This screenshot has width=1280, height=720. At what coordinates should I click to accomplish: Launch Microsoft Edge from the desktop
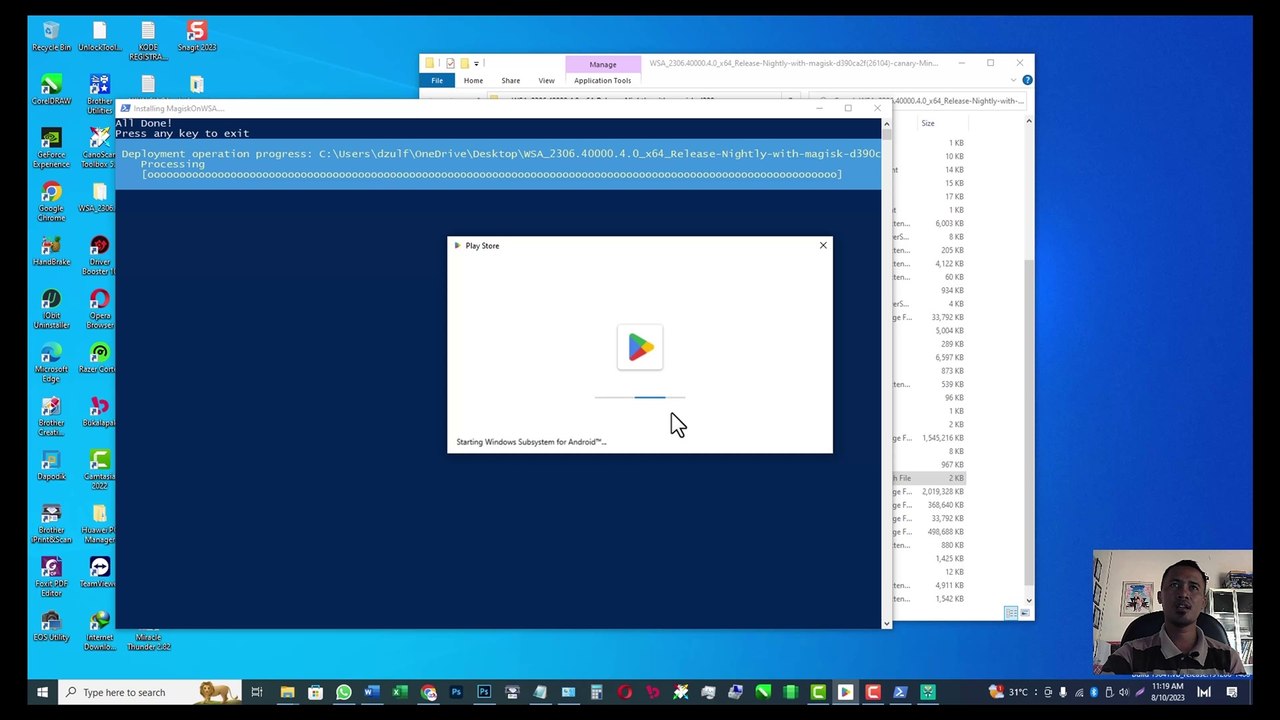click(x=51, y=364)
